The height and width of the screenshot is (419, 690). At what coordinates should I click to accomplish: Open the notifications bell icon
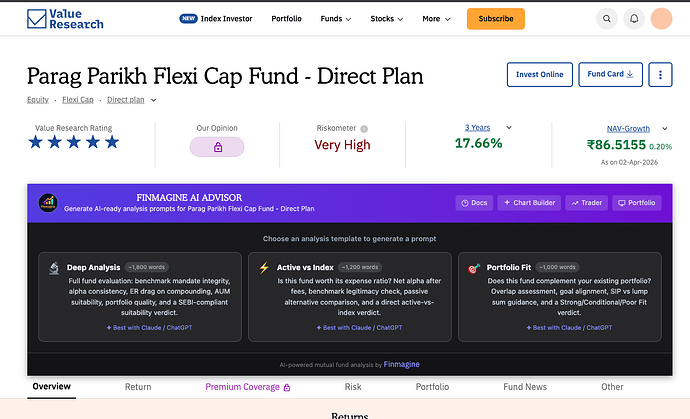pyautogui.click(x=634, y=19)
